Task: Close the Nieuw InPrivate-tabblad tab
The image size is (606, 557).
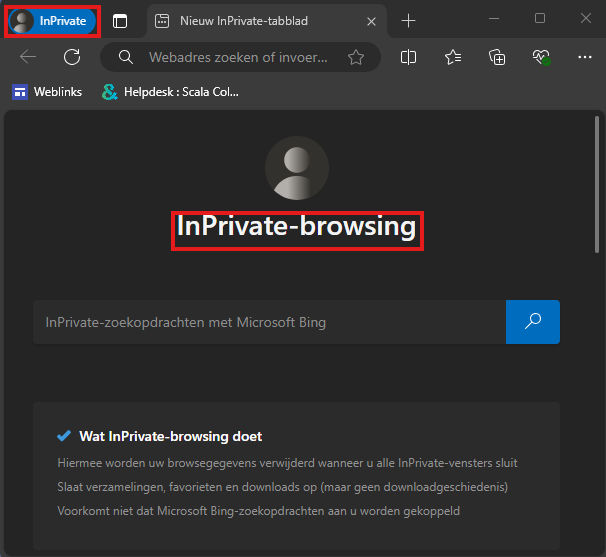Action: click(371, 22)
